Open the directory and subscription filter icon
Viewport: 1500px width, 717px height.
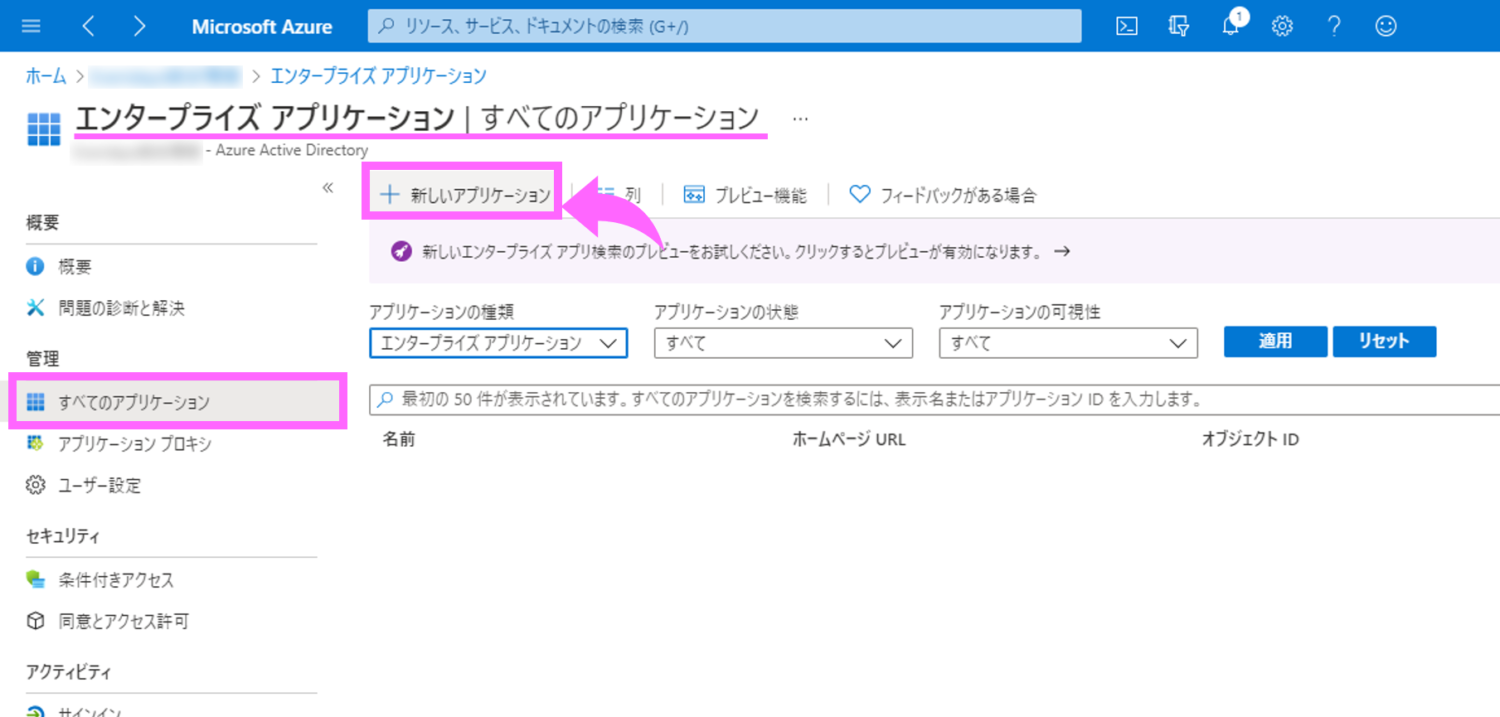(x=1179, y=27)
